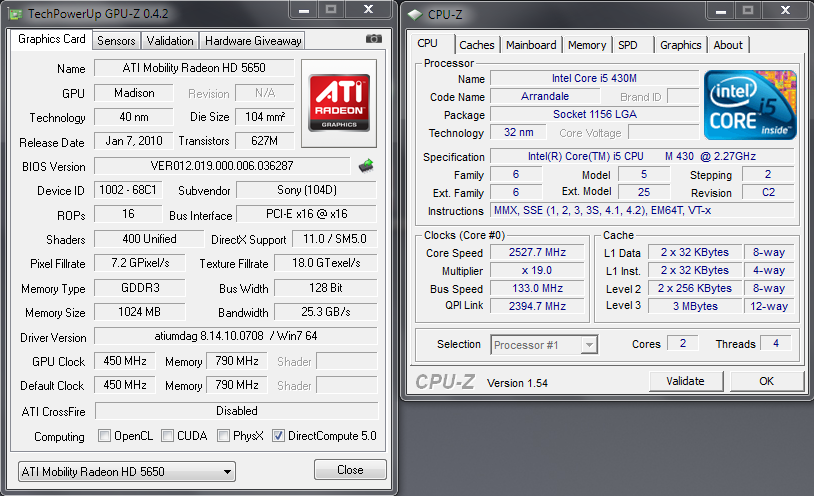Click the Bus Width value 128 Bit
This screenshot has width=814, height=496.
(x=326, y=288)
